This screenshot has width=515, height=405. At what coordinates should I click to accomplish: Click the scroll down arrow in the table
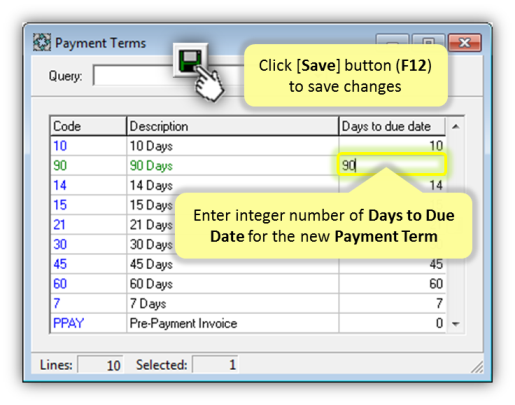pyautogui.click(x=456, y=323)
